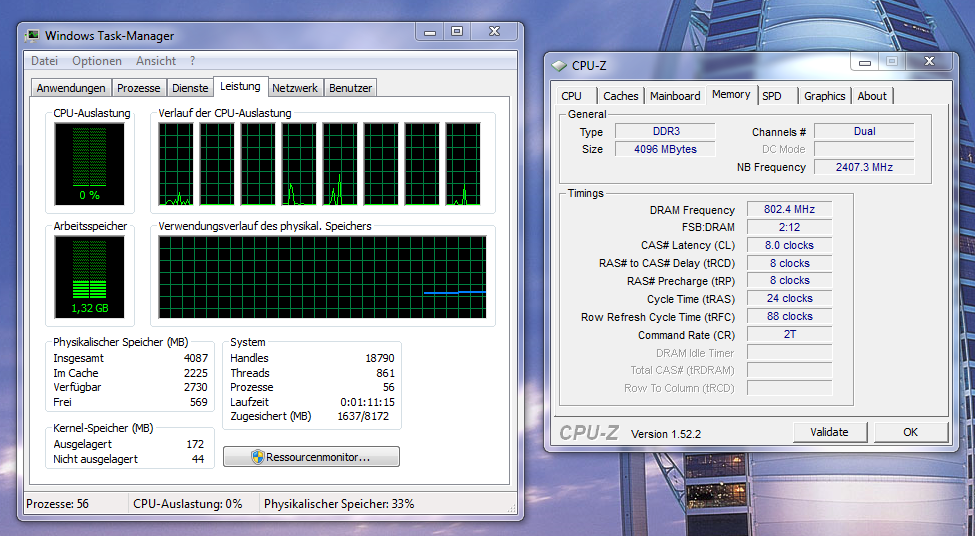Click the RAS# Precharge 8 clocks value
This screenshot has height=536, width=975.
point(789,281)
